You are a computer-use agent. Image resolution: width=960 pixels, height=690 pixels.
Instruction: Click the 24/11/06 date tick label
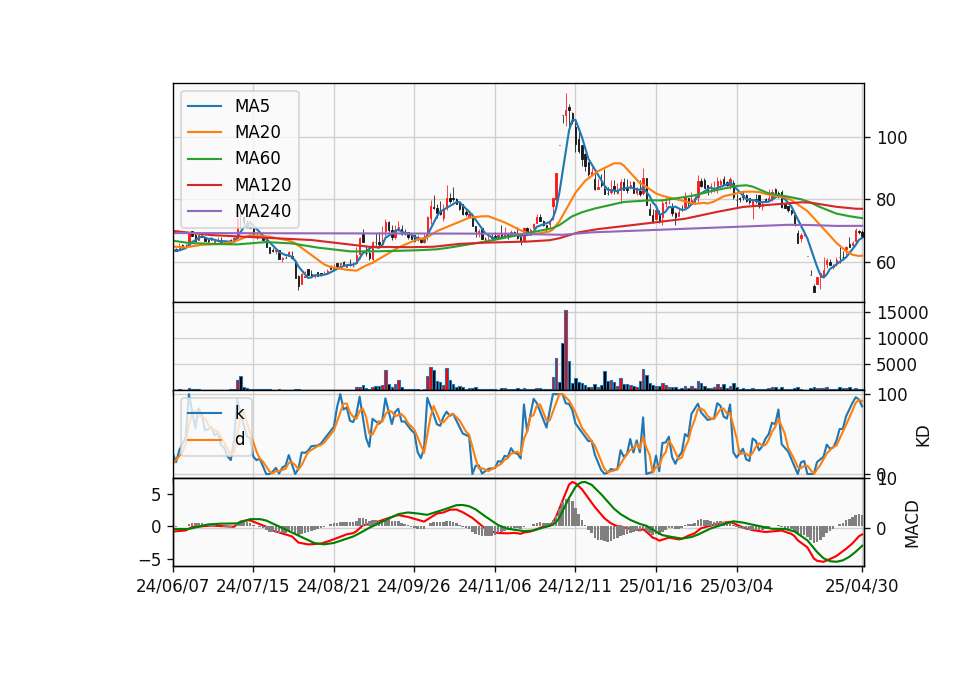coord(495,586)
